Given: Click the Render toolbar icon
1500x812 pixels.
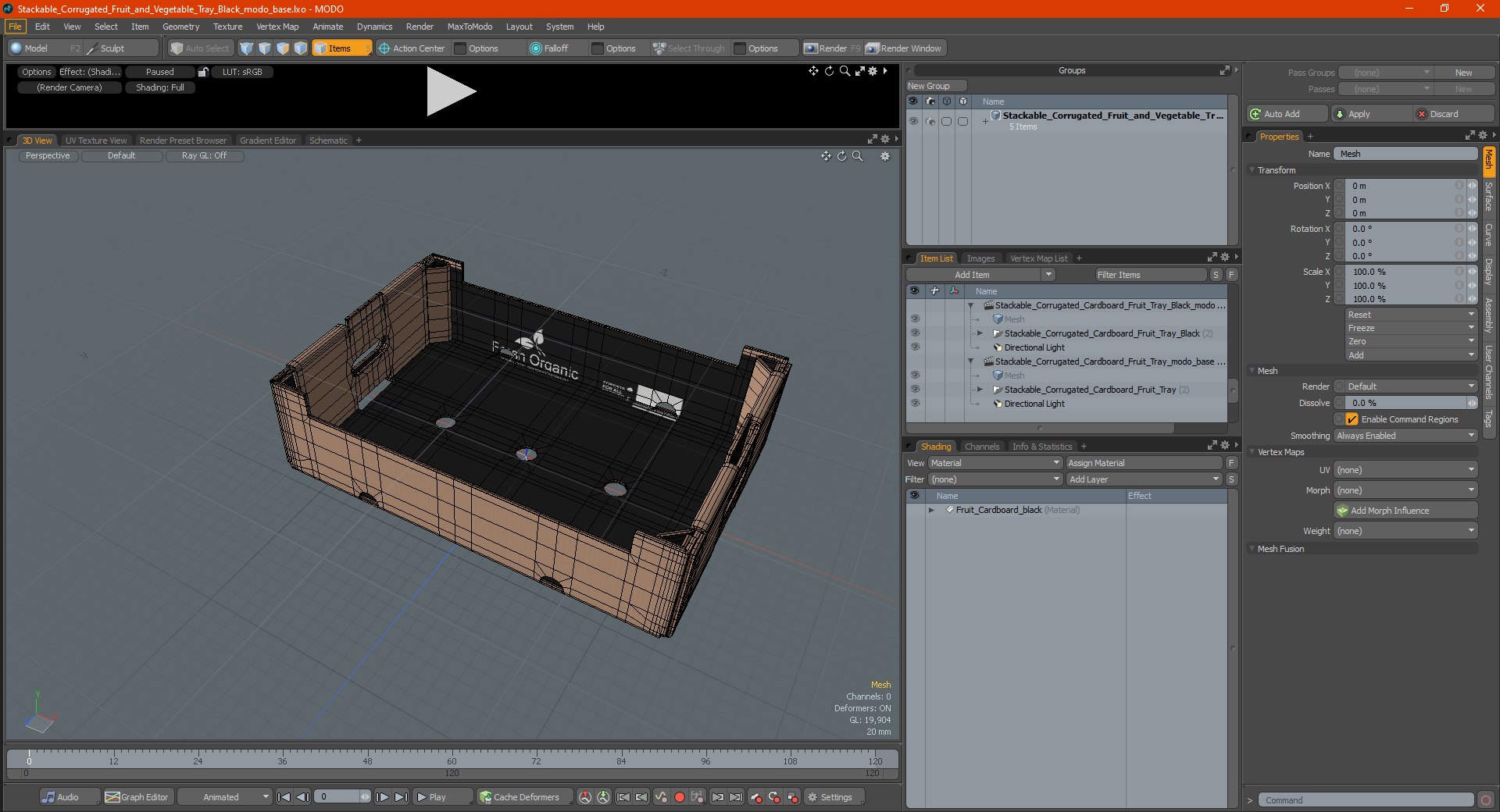Looking at the screenshot, I should (811, 48).
